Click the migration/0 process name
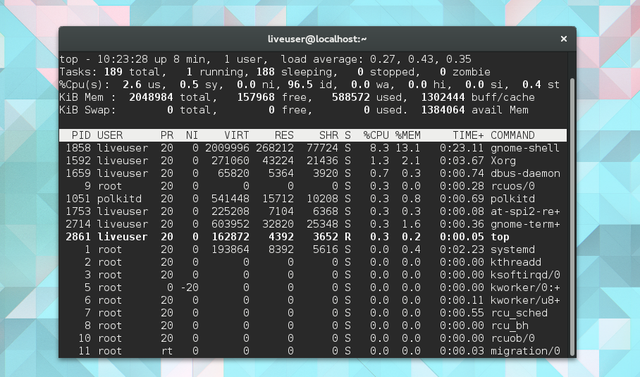The width and height of the screenshot is (640, 377). pyautogui.click(x=525, y=350)
